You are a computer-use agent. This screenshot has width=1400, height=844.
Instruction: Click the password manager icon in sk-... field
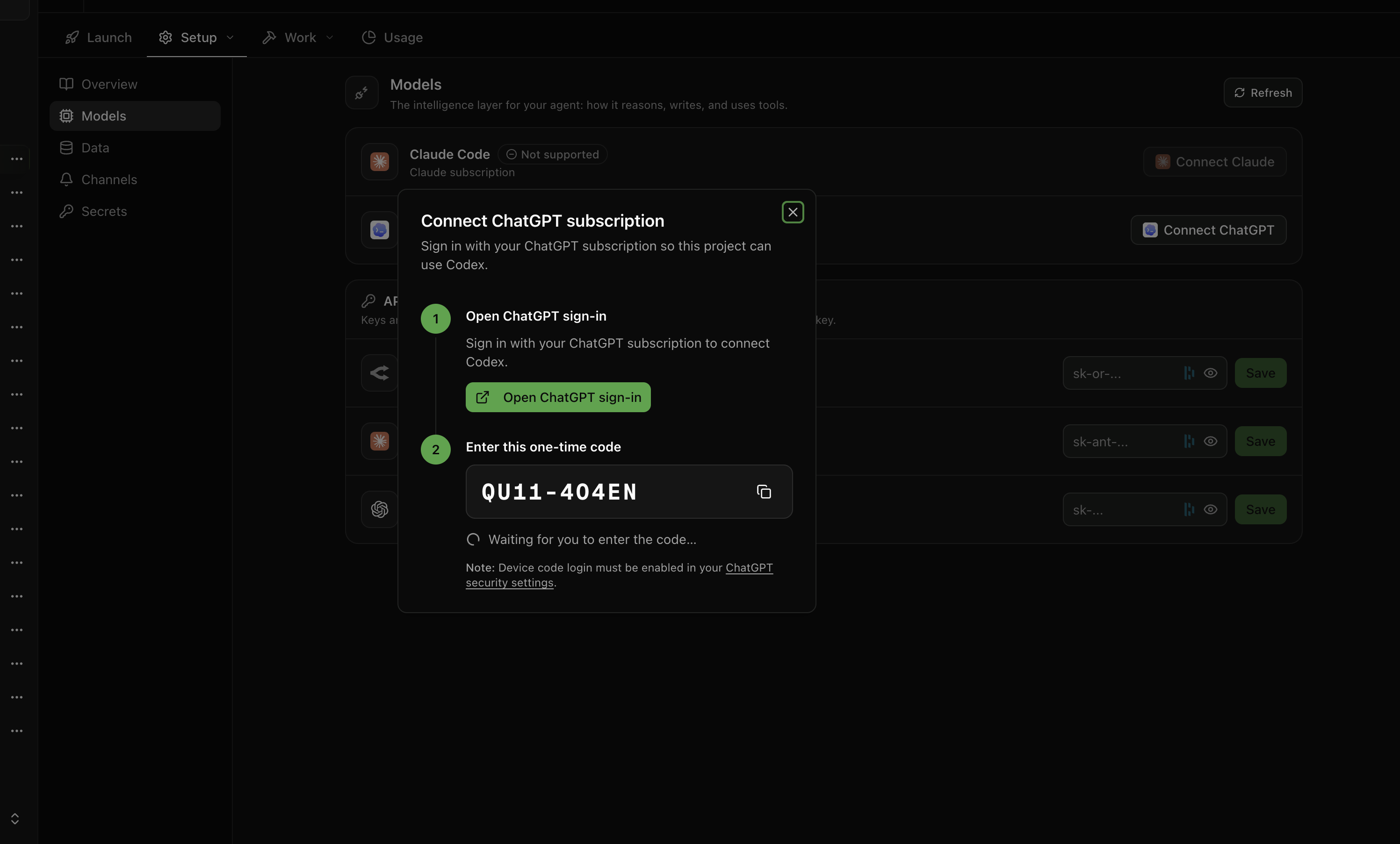click(1189, 509)
